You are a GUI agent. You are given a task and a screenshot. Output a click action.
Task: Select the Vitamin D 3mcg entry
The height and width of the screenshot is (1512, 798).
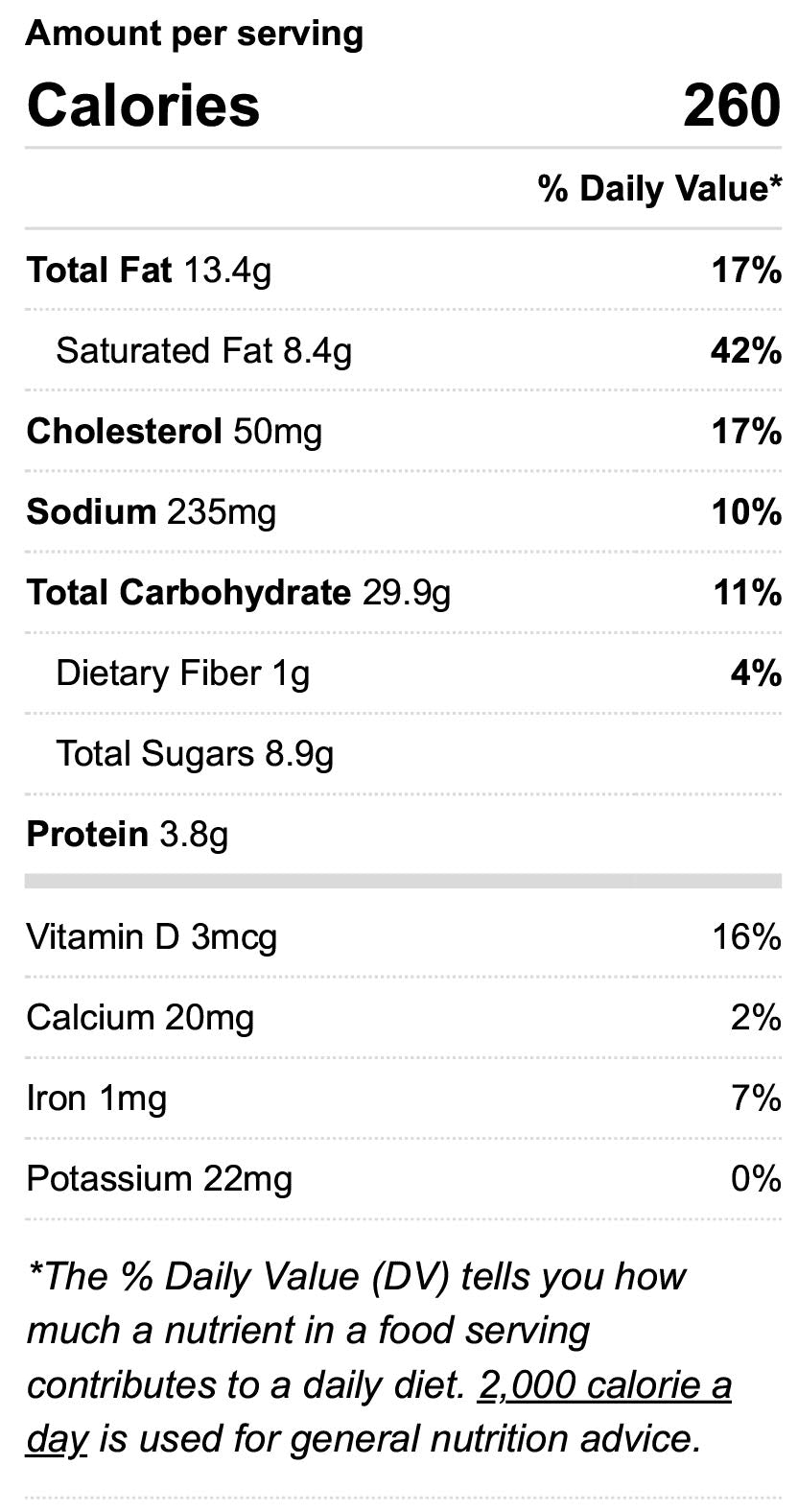click(x=152, y=936)
